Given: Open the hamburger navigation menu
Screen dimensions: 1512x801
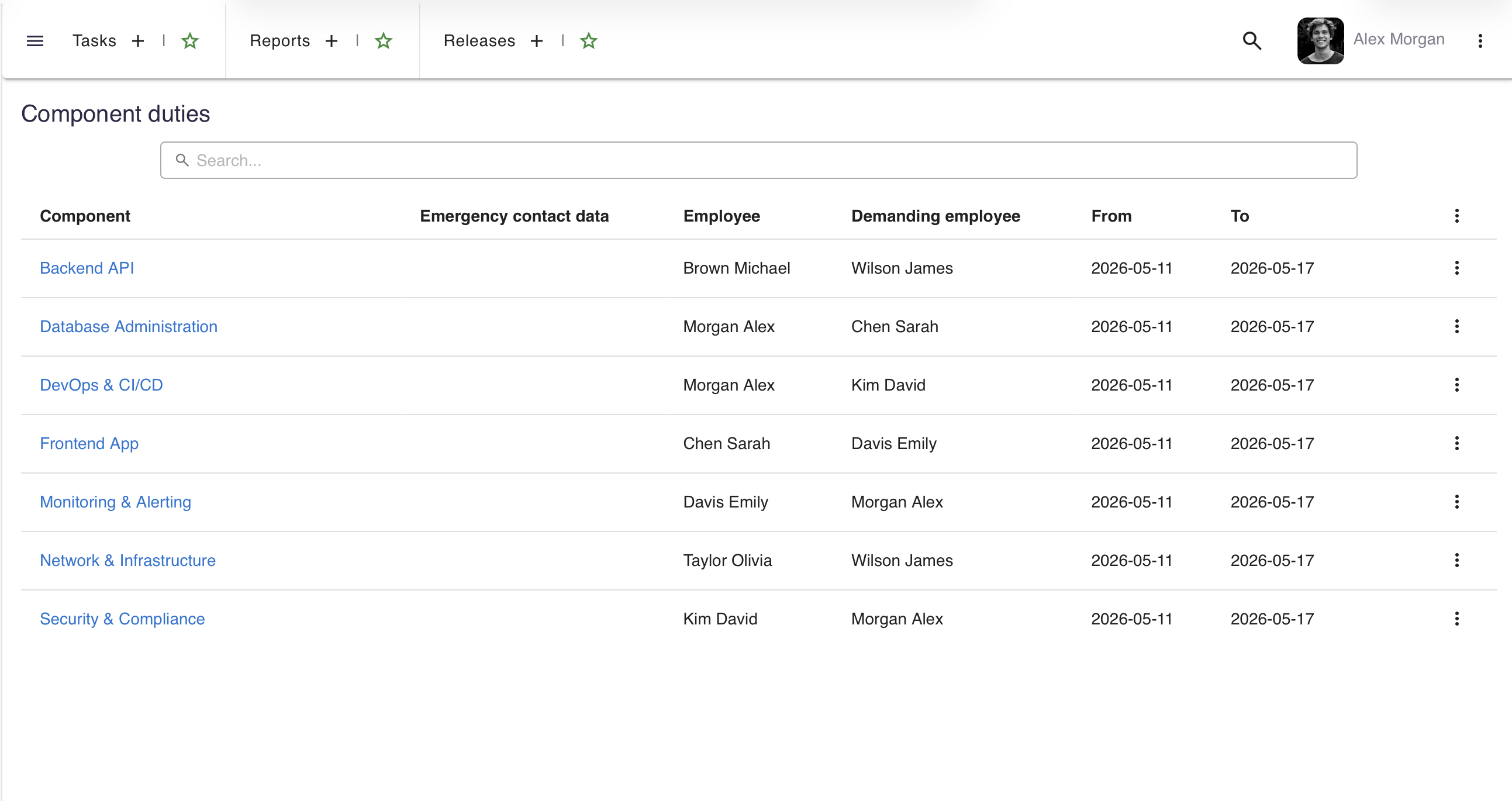Looking at the screenshot, I should coord(35,40).
